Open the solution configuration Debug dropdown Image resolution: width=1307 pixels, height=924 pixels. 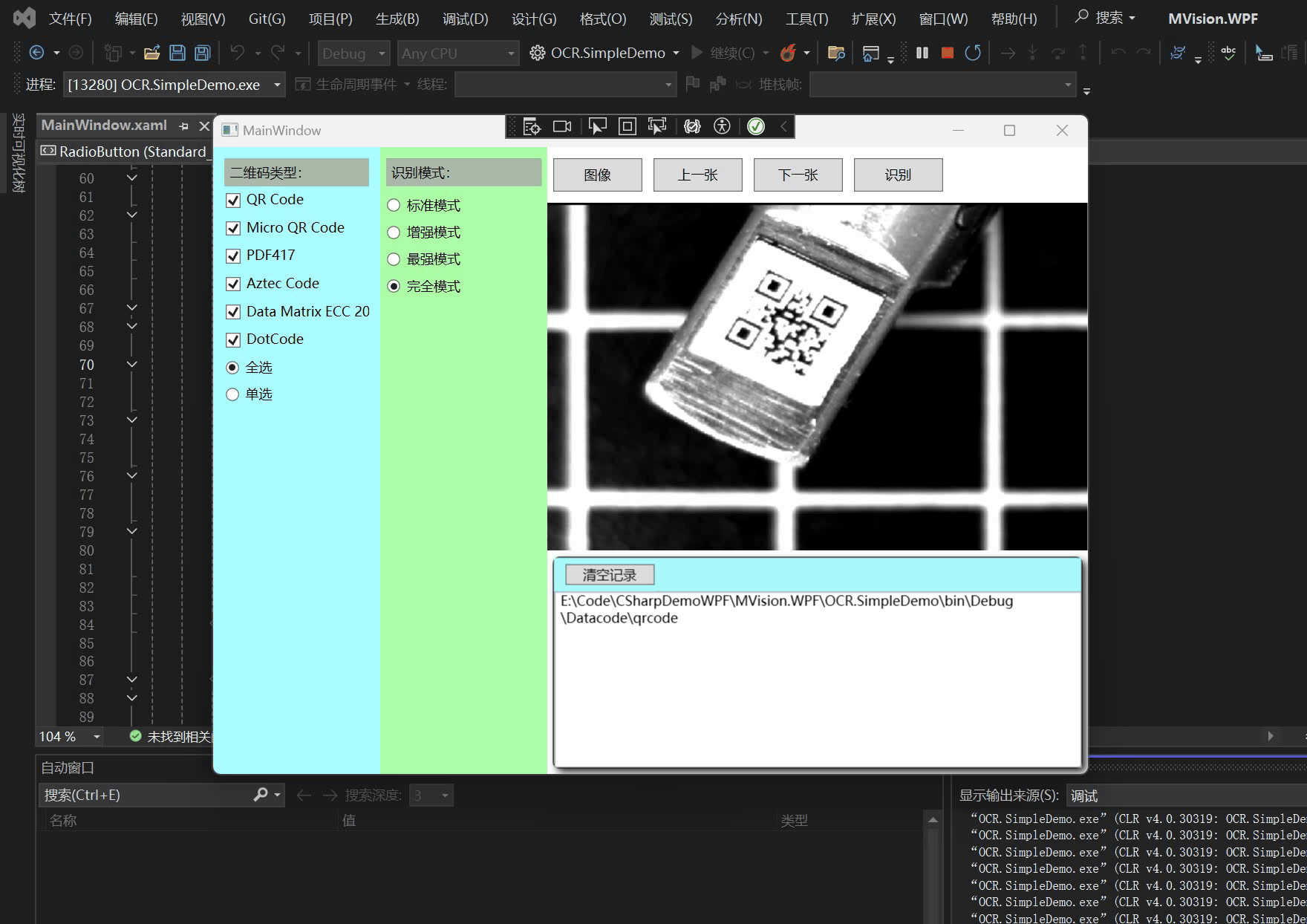[353, 53]
